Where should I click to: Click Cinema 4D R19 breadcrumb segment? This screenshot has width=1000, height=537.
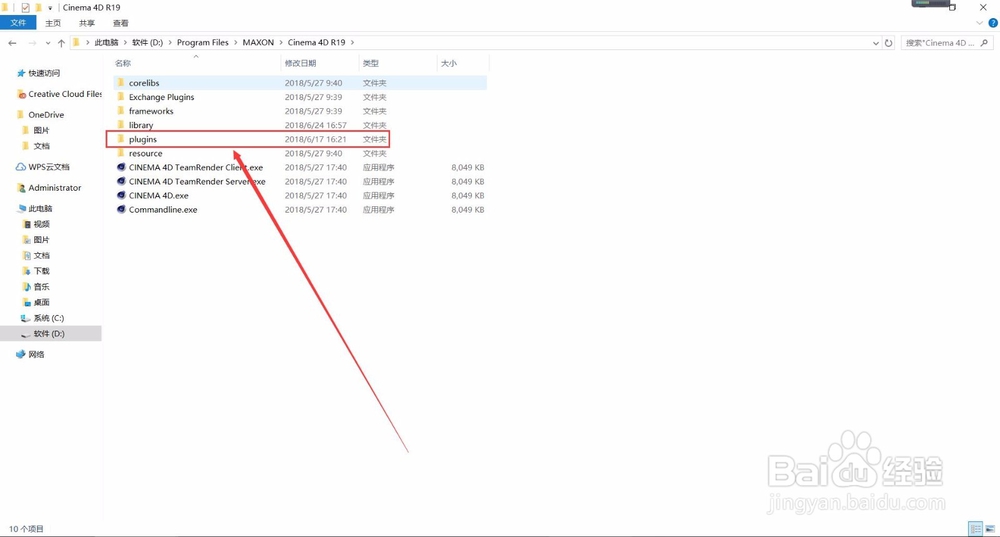tap(316, 43)
